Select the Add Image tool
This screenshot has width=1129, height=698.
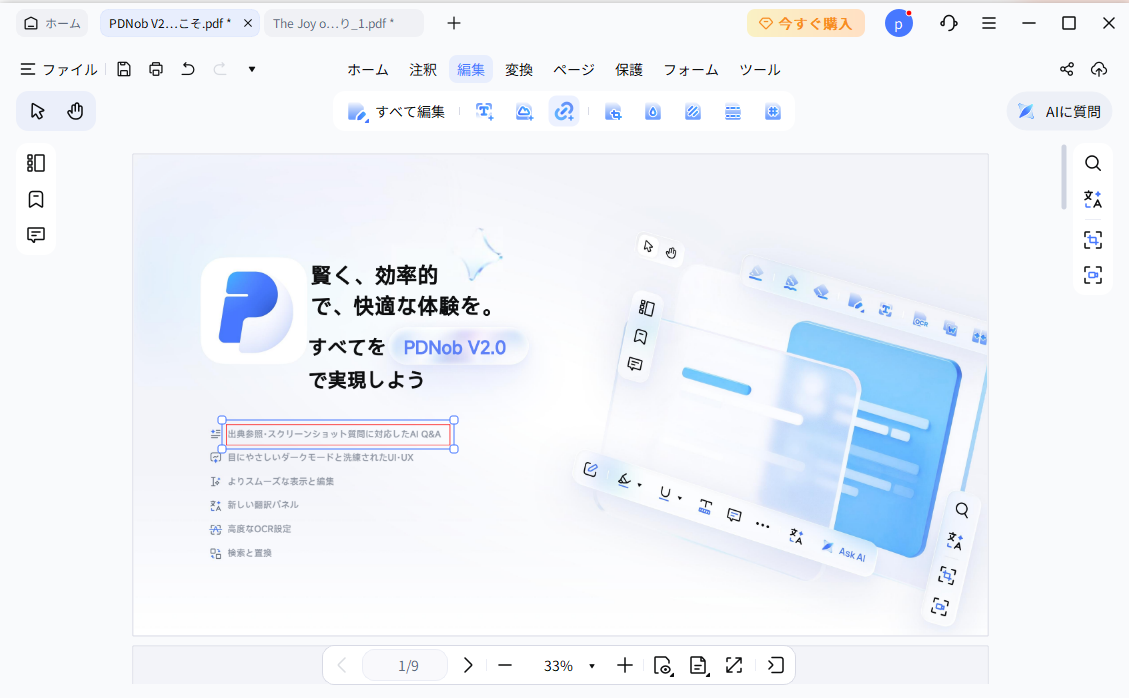click(524, 111)
